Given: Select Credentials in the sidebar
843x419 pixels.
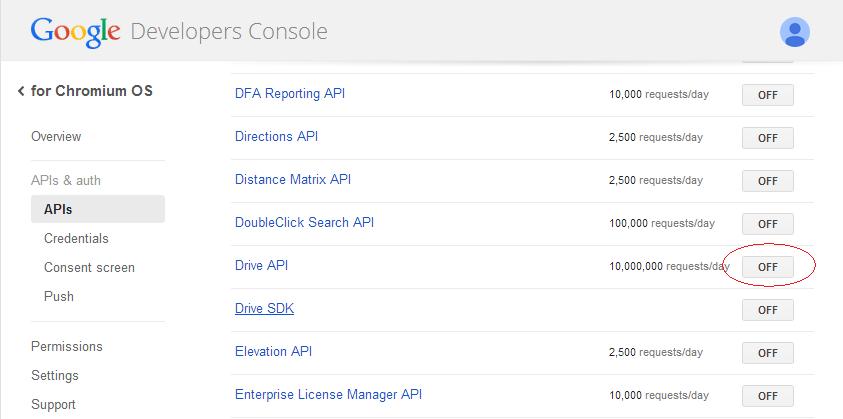Looking at the screenshot, I should [x=76, y=239].
